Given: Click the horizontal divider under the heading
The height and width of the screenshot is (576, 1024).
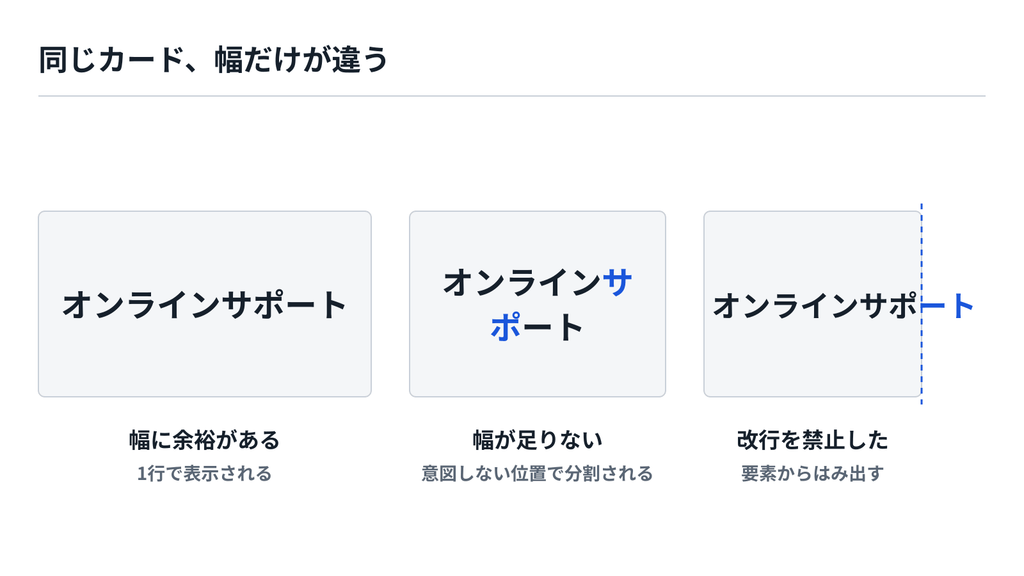Looking at the screenshot, I should [512, 96].
